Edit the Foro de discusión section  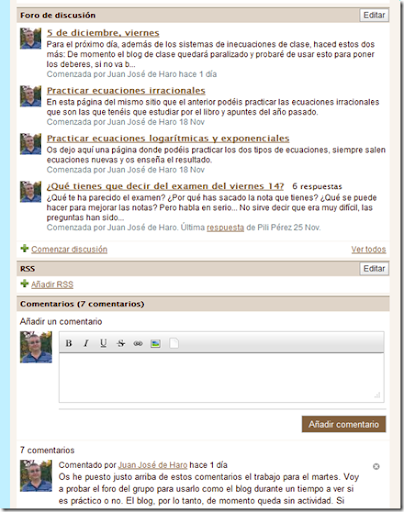point(374,15)
